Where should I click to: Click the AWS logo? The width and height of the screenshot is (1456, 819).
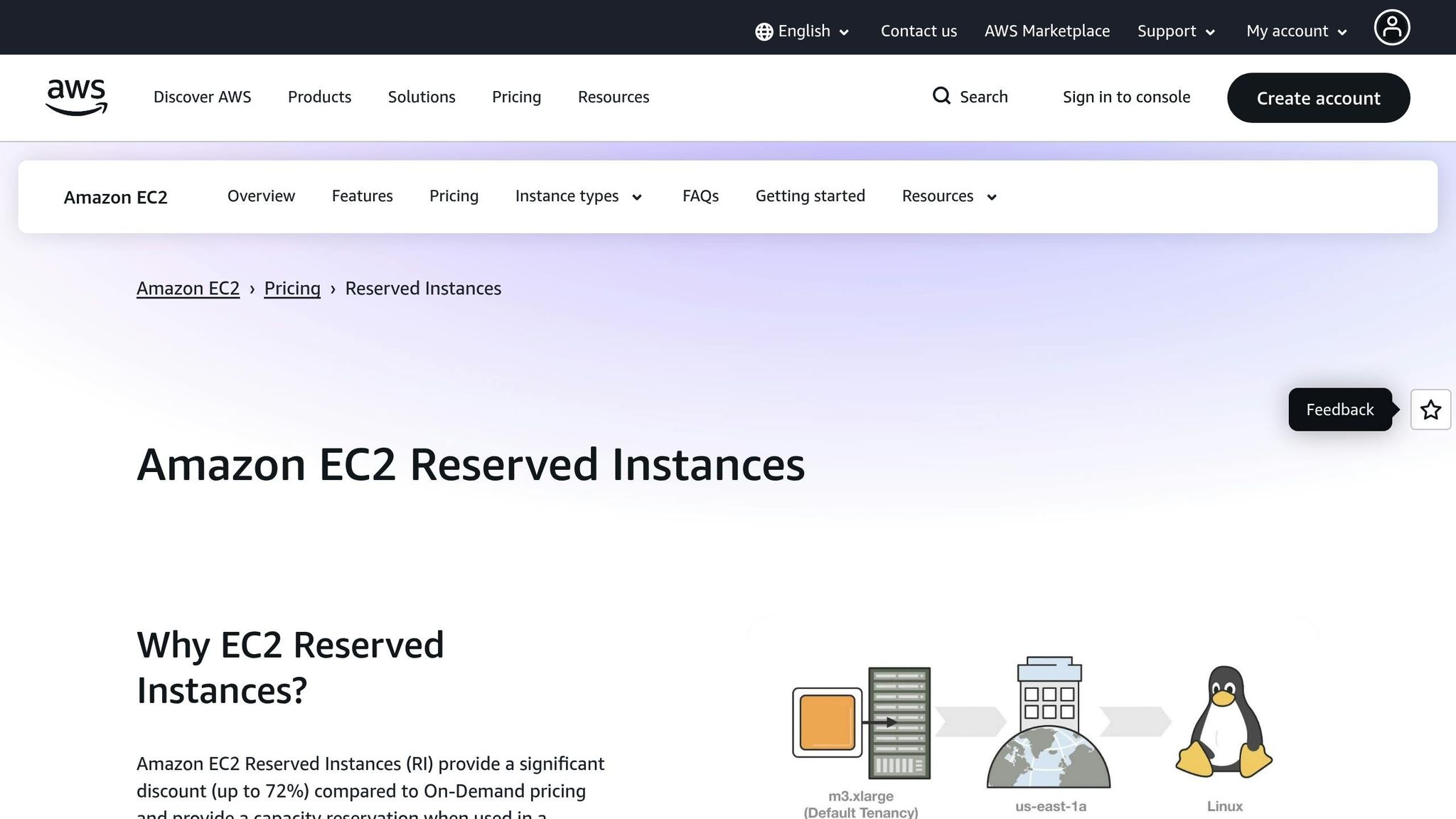[x=75, y=97]
